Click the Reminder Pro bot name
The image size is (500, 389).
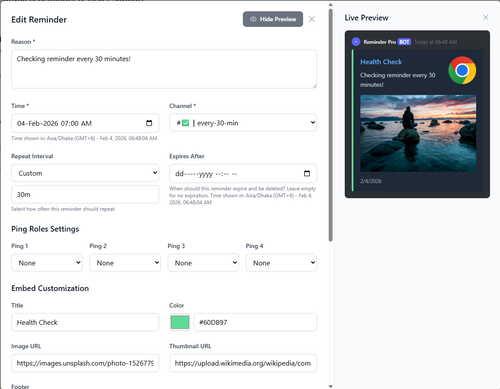point(379,42)
